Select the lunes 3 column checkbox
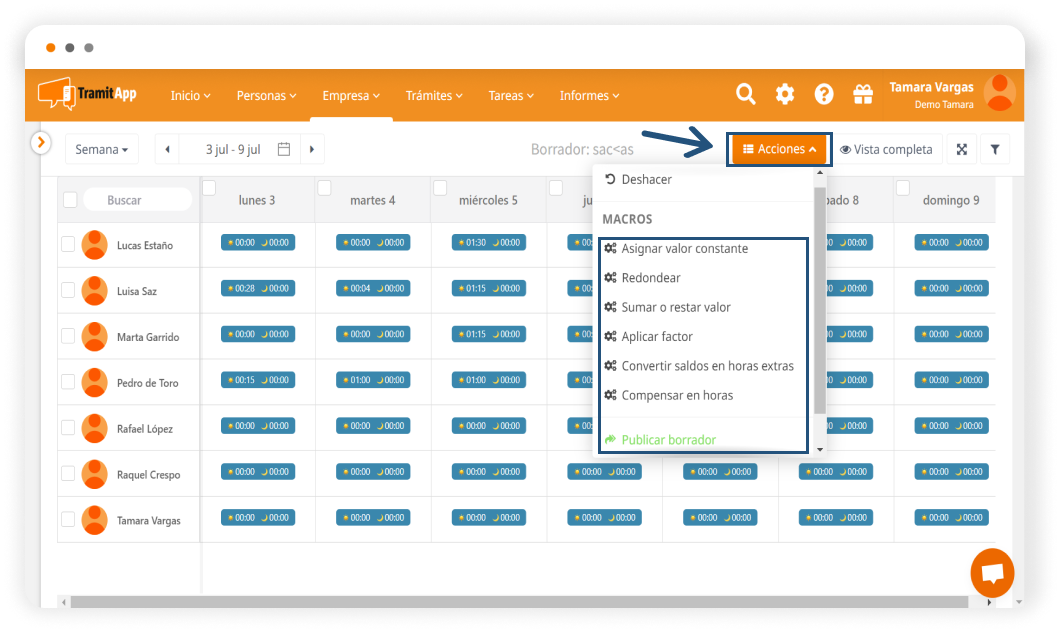 tap(209, 188)
